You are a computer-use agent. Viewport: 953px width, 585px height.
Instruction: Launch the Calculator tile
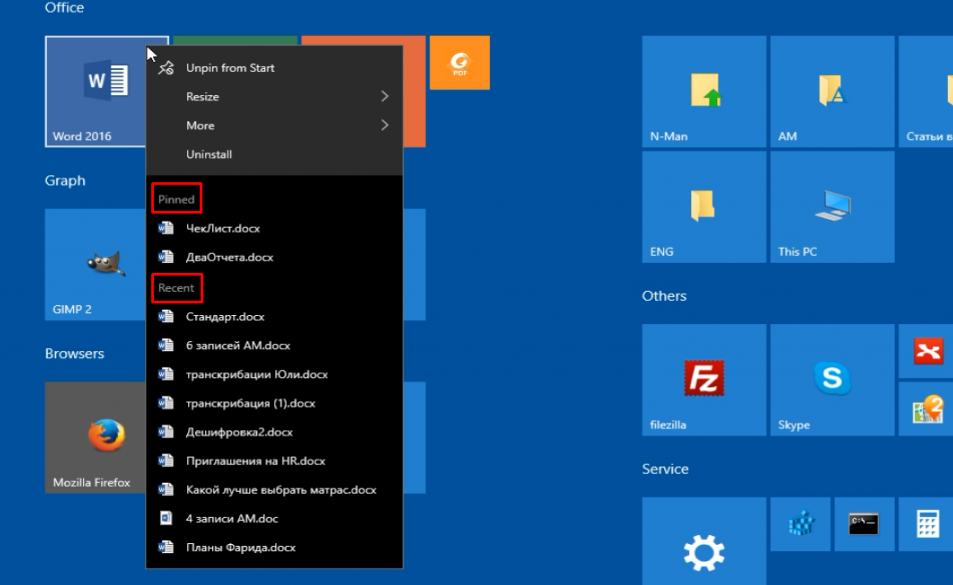pos(927,524)
